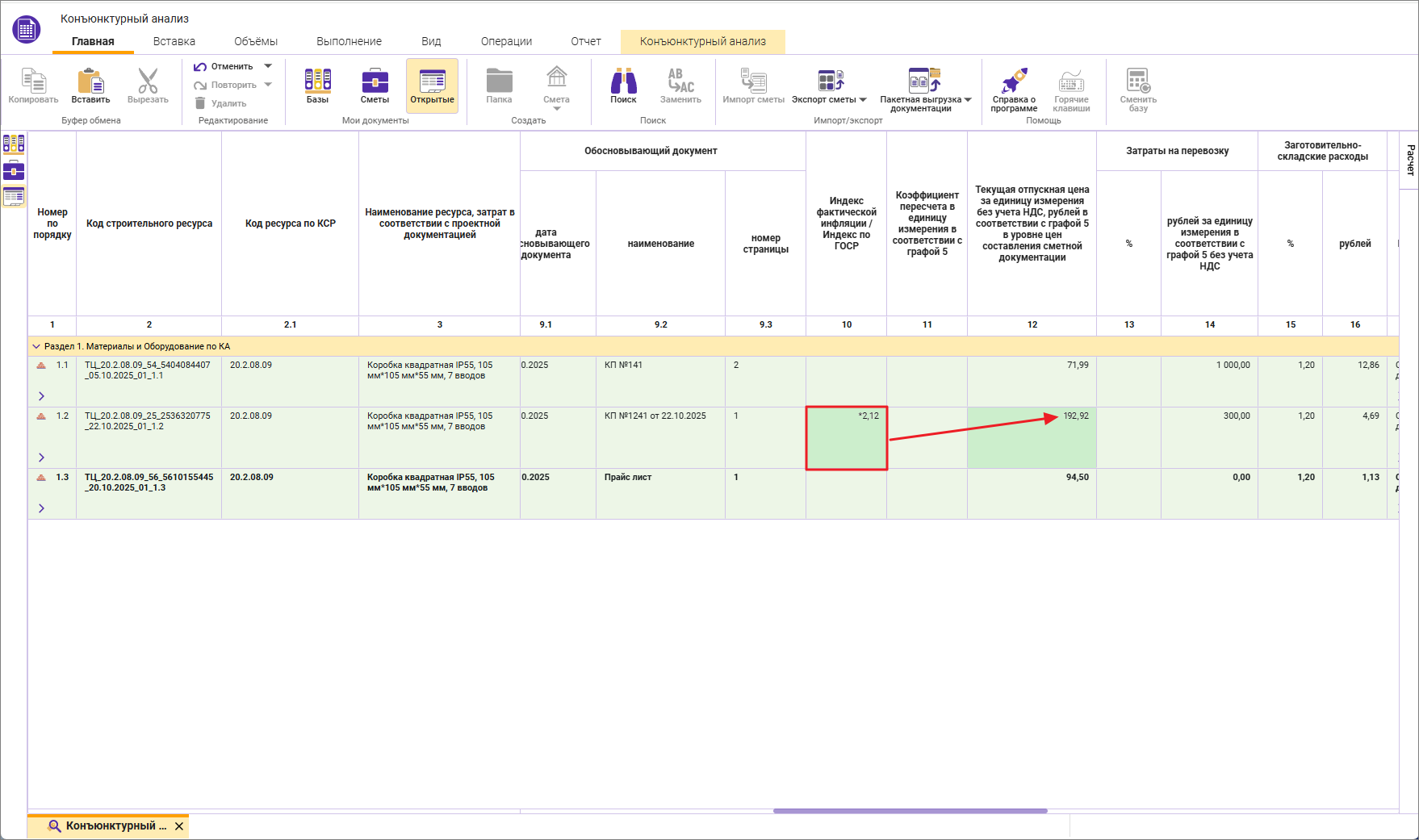Open the Отменить history dropdown arrow
The image size is (1419, 840).
pos(268,66)
